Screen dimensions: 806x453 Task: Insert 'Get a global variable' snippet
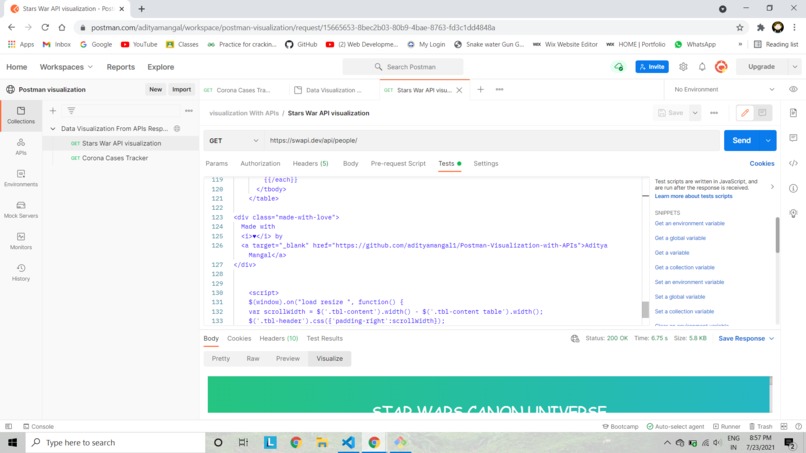680,238
